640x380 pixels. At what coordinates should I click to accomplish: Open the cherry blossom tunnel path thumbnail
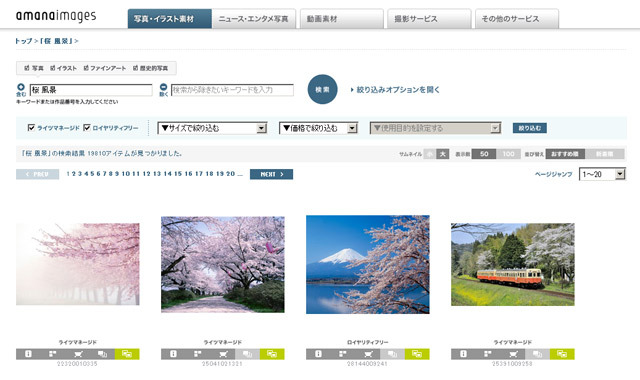(x=223, y=264)
